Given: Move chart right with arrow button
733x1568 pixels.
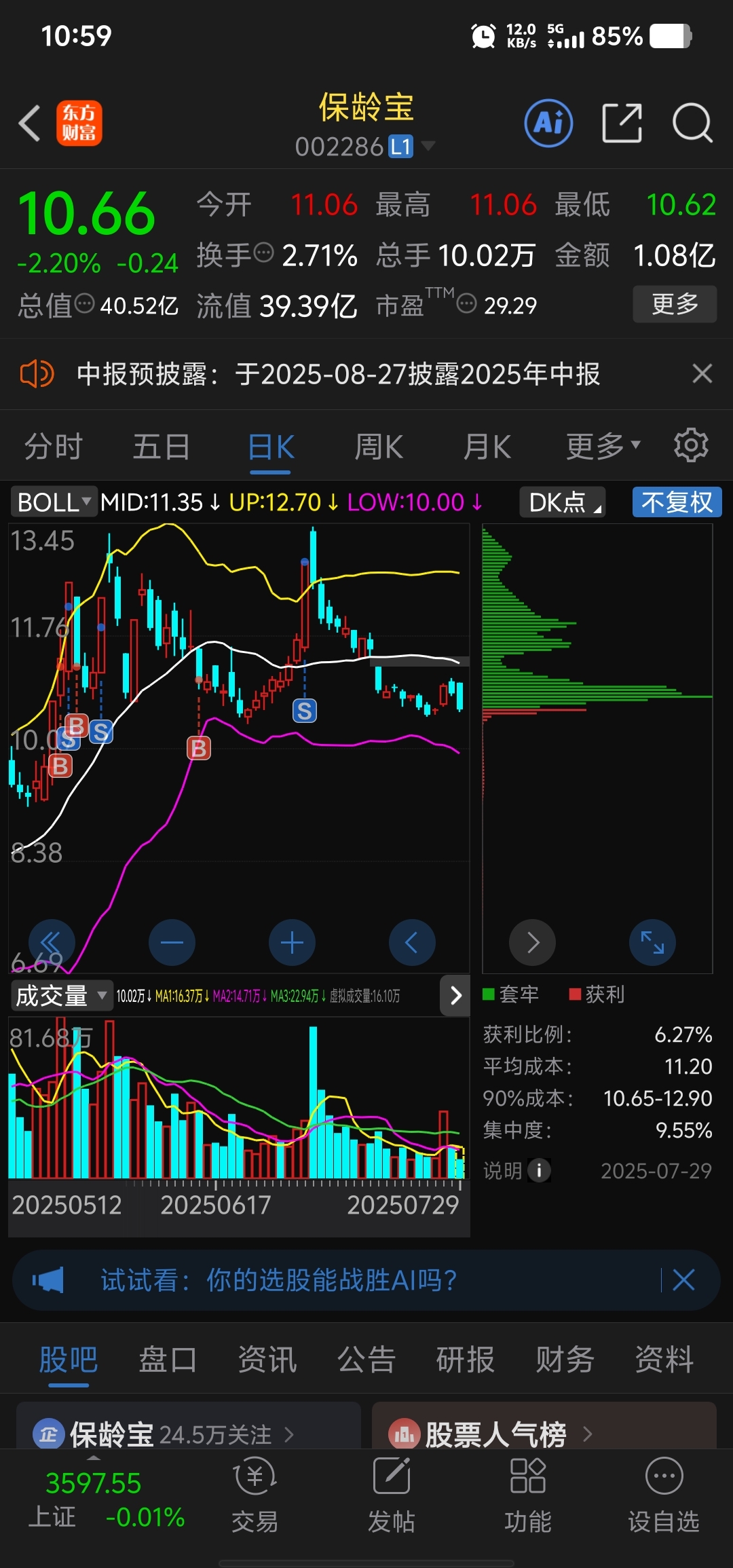Looking at the screenshot, I should [533, 942].
